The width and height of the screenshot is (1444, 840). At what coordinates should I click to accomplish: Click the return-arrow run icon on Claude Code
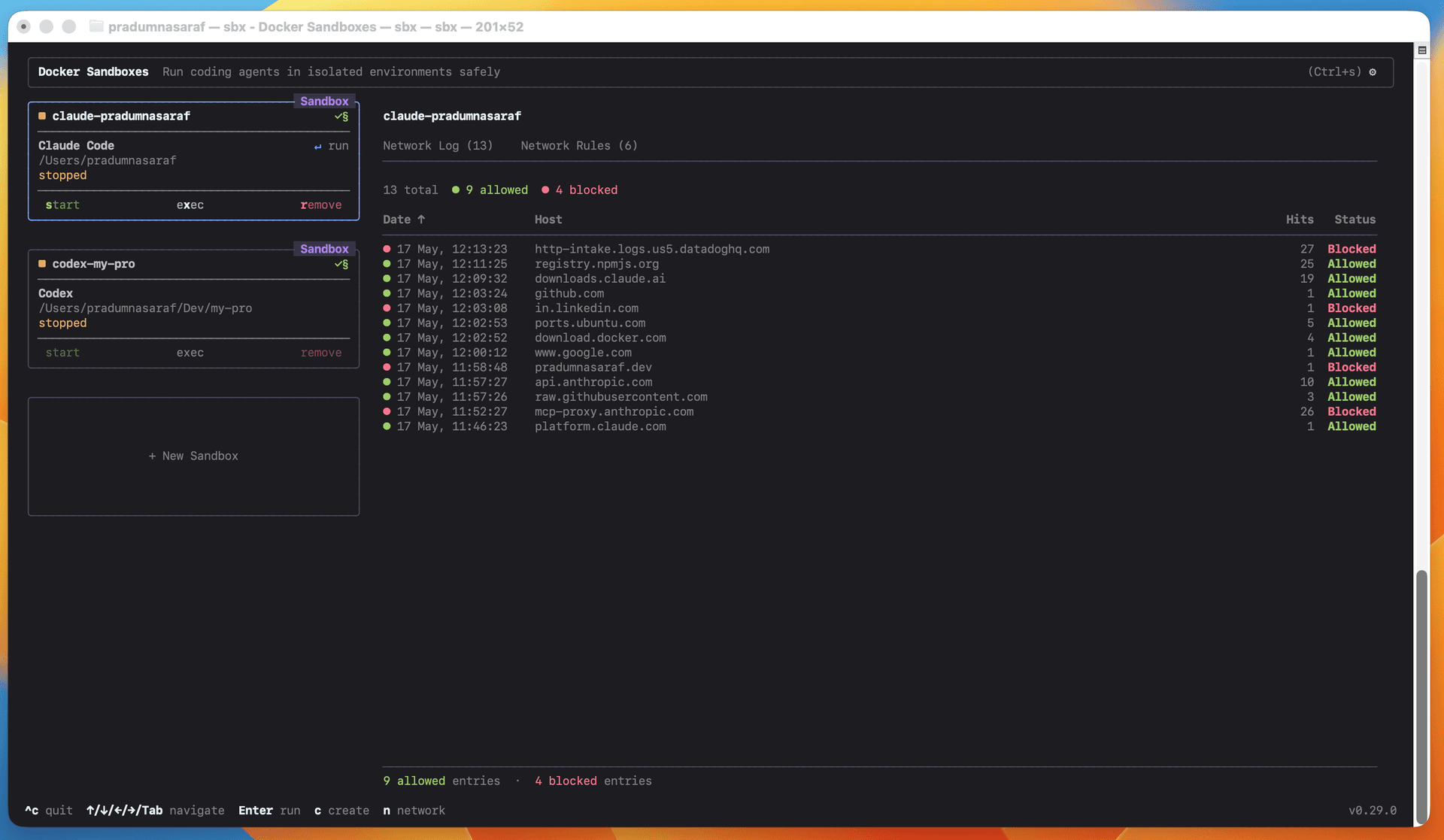[317, 147]
